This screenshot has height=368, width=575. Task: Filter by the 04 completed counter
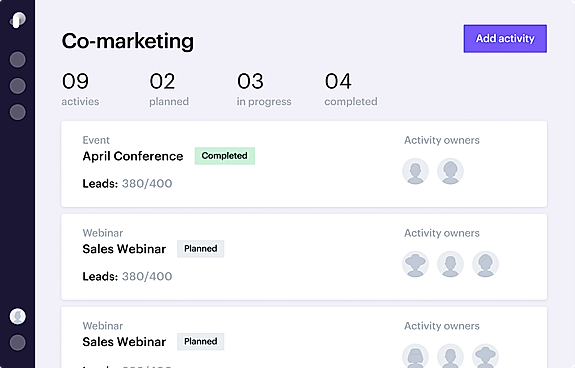[x=351, y=89]
